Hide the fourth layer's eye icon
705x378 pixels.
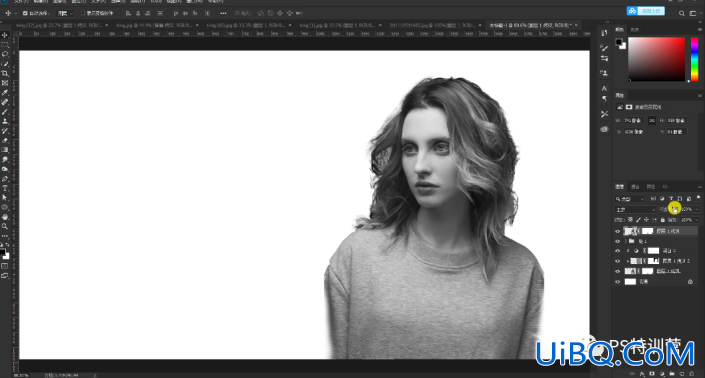[617, 261]
